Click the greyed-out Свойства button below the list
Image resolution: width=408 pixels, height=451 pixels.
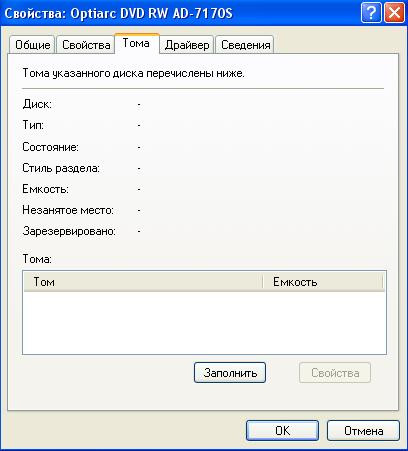coord(335,373)
